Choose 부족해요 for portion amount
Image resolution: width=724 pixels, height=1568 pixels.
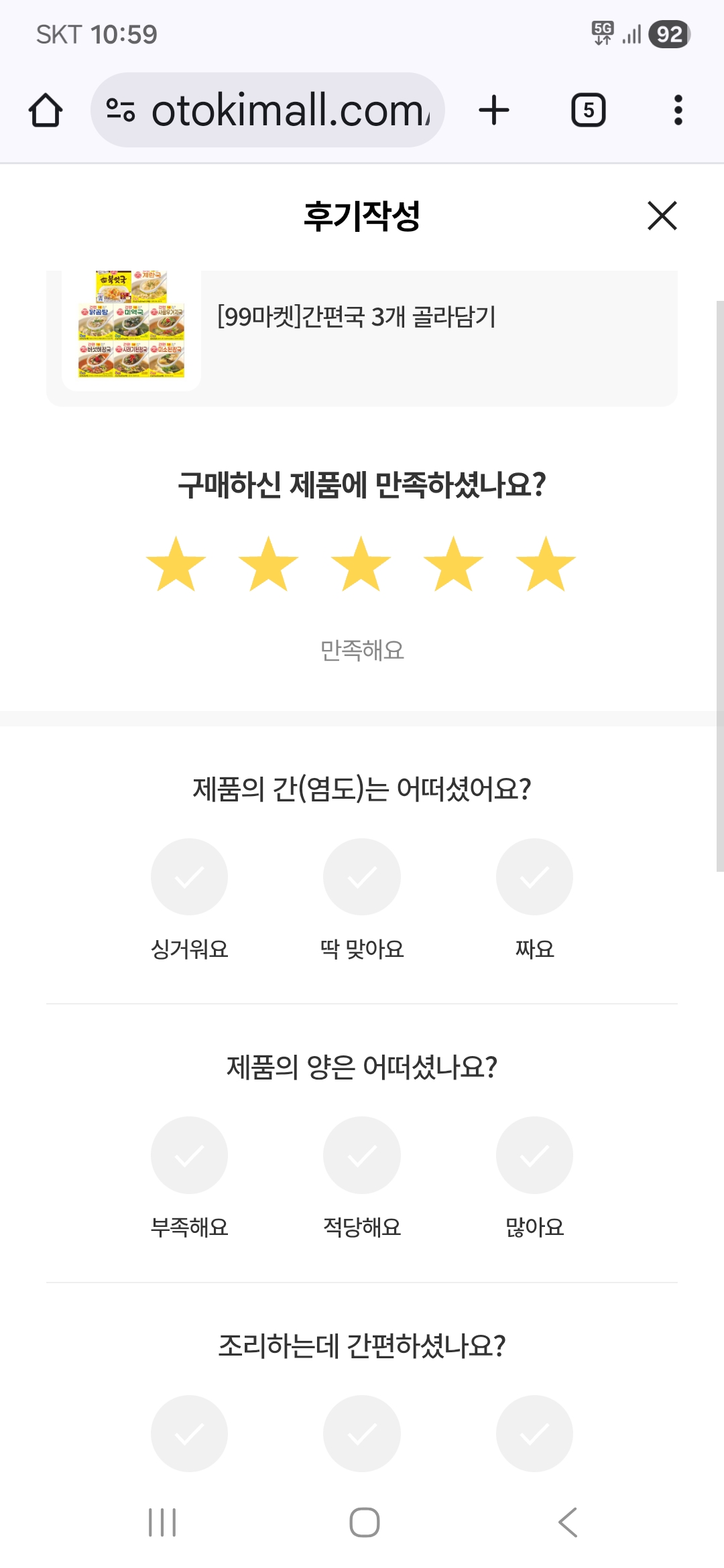[190, 1155]
